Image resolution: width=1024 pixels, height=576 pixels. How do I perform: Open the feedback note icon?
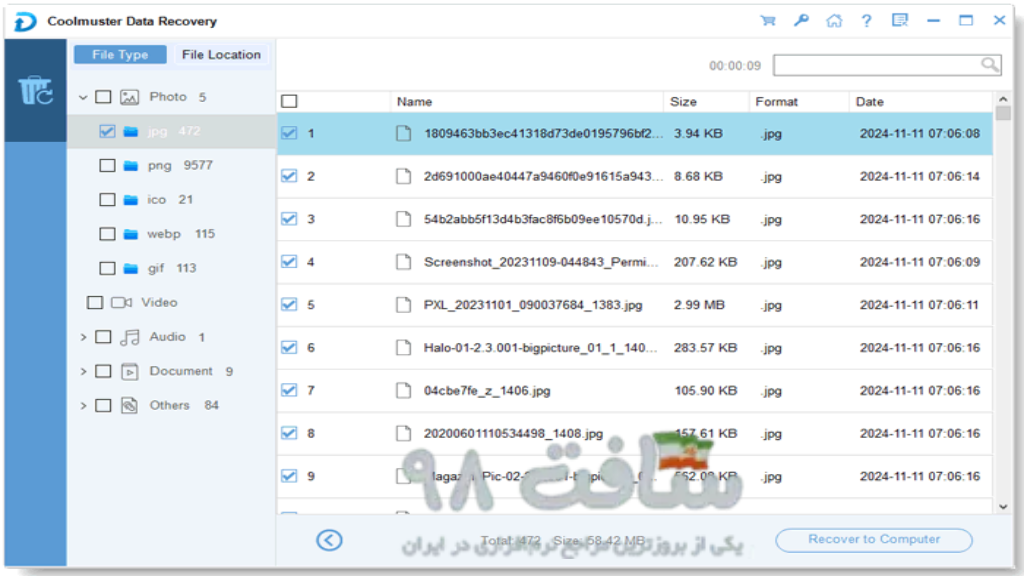[x=900, y=20]
